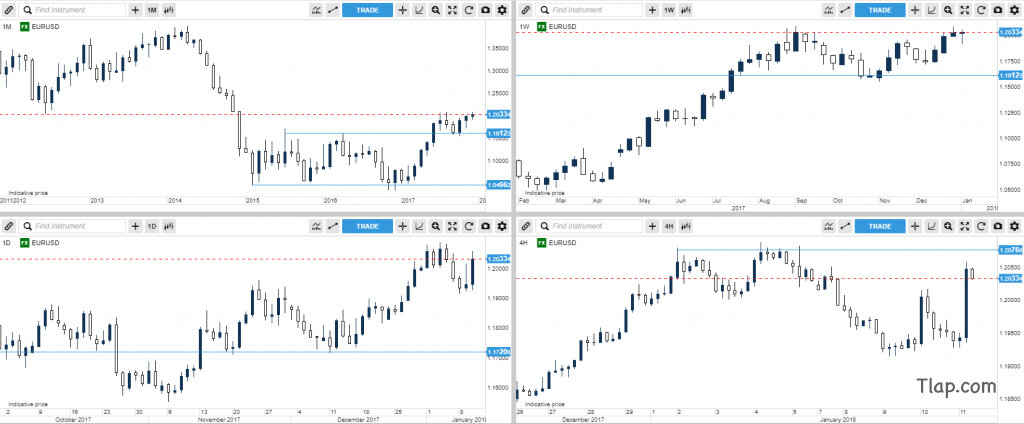Click the link icon in the 4H chart toolbar
The image size is (1024, 424).
526,226
